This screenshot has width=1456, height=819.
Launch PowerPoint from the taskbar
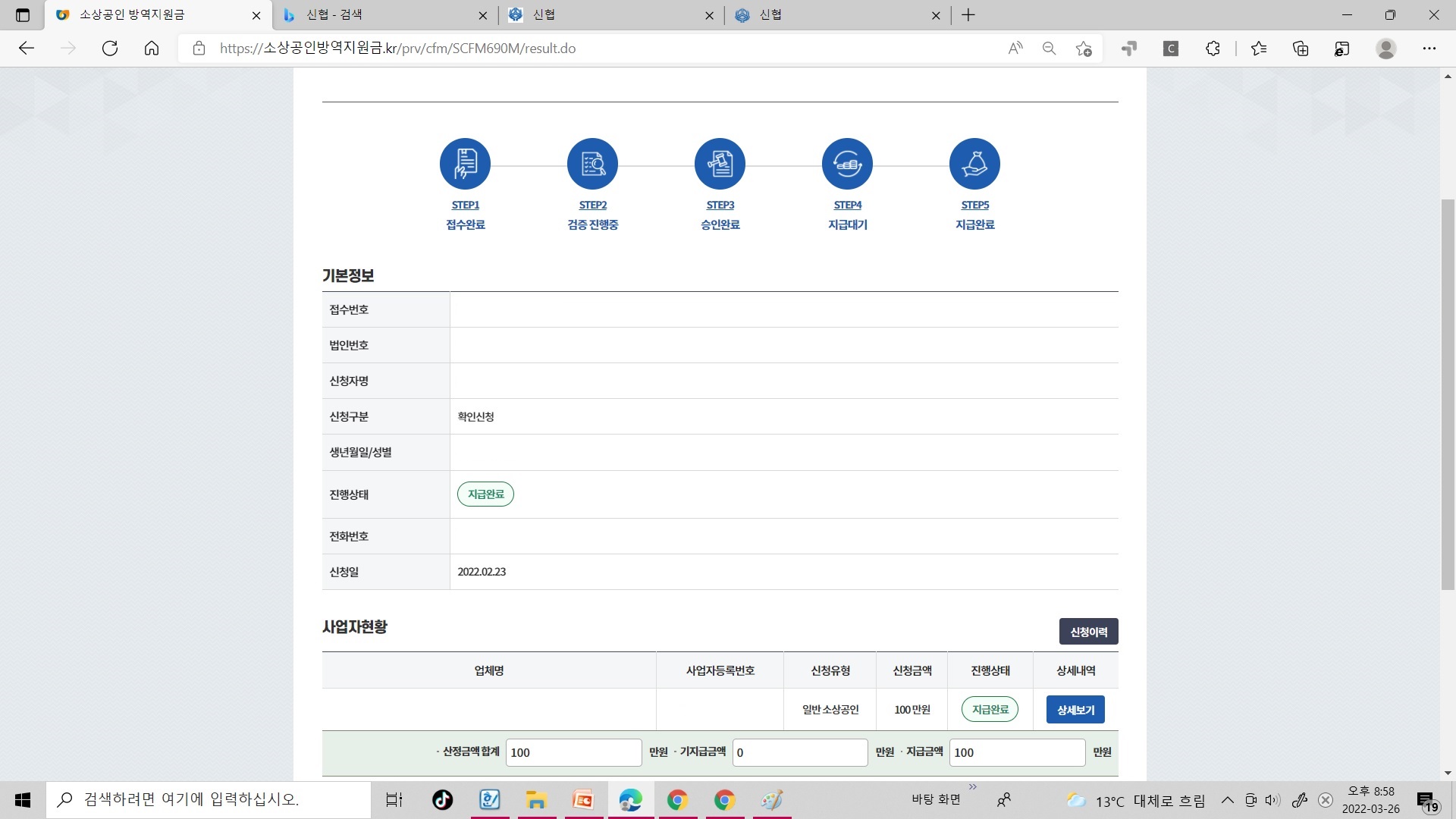(x=583, y=799)
